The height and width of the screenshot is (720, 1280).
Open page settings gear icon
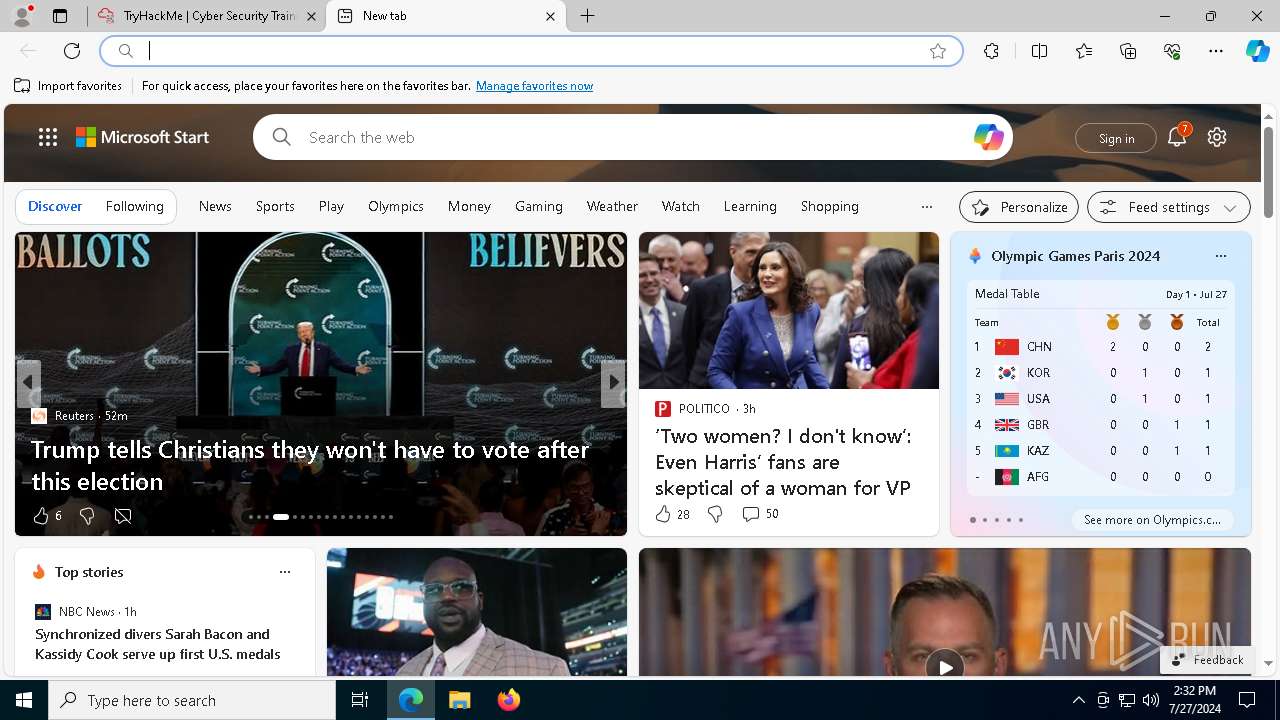(1217, 137)
